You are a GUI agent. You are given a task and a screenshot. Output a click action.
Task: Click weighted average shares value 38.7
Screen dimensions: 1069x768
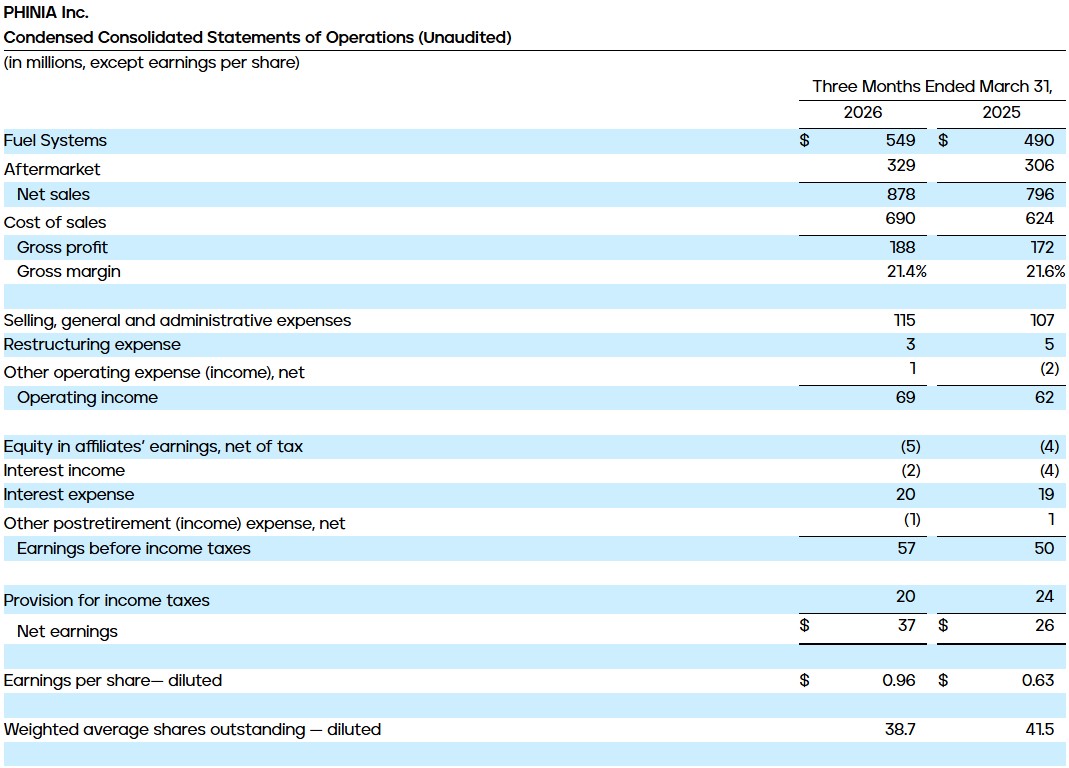[x=900, y=730]
